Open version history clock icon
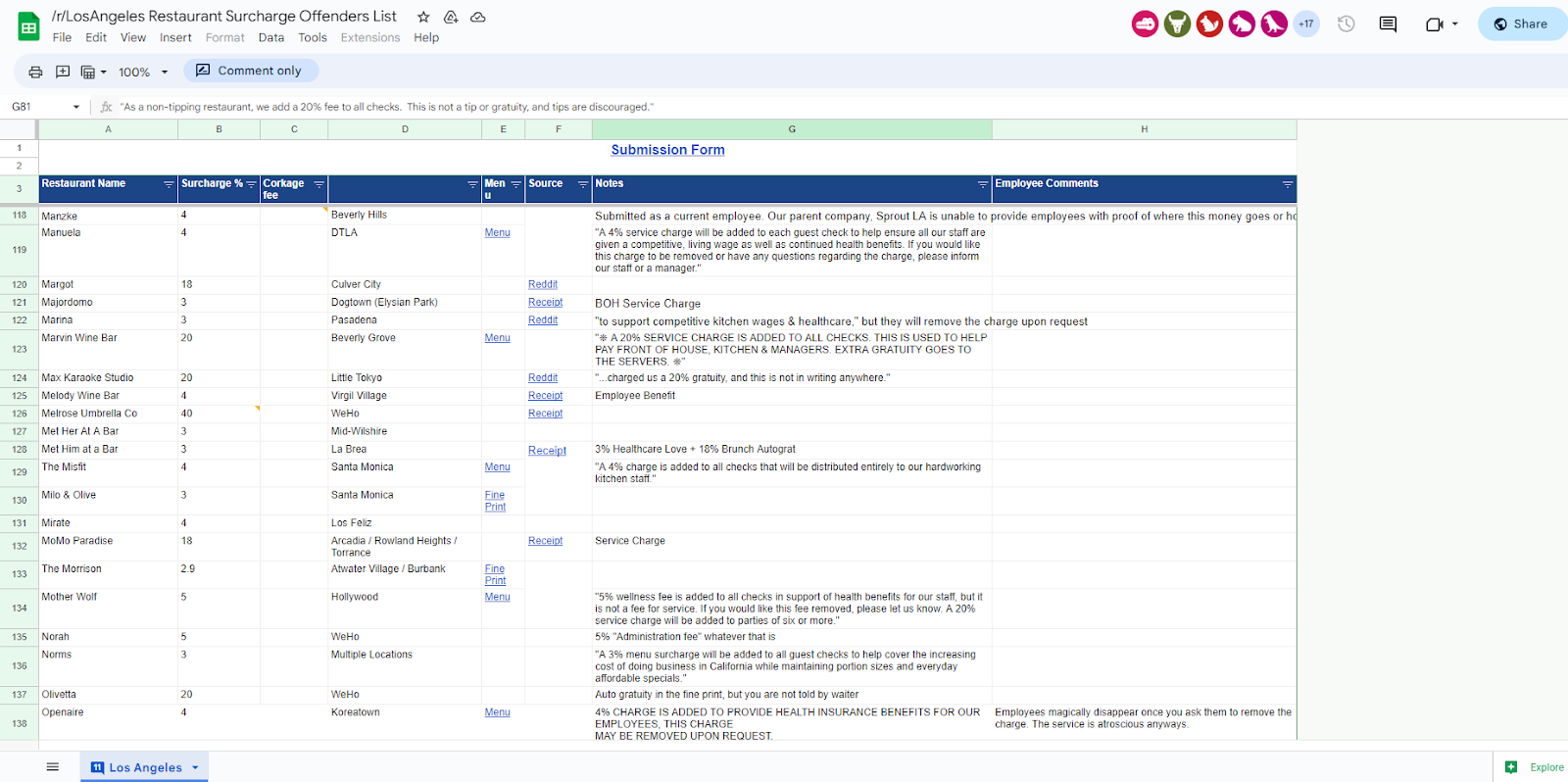This screenshot has width=1568, height=782. pyautogui.click(x=1347, y=24)
